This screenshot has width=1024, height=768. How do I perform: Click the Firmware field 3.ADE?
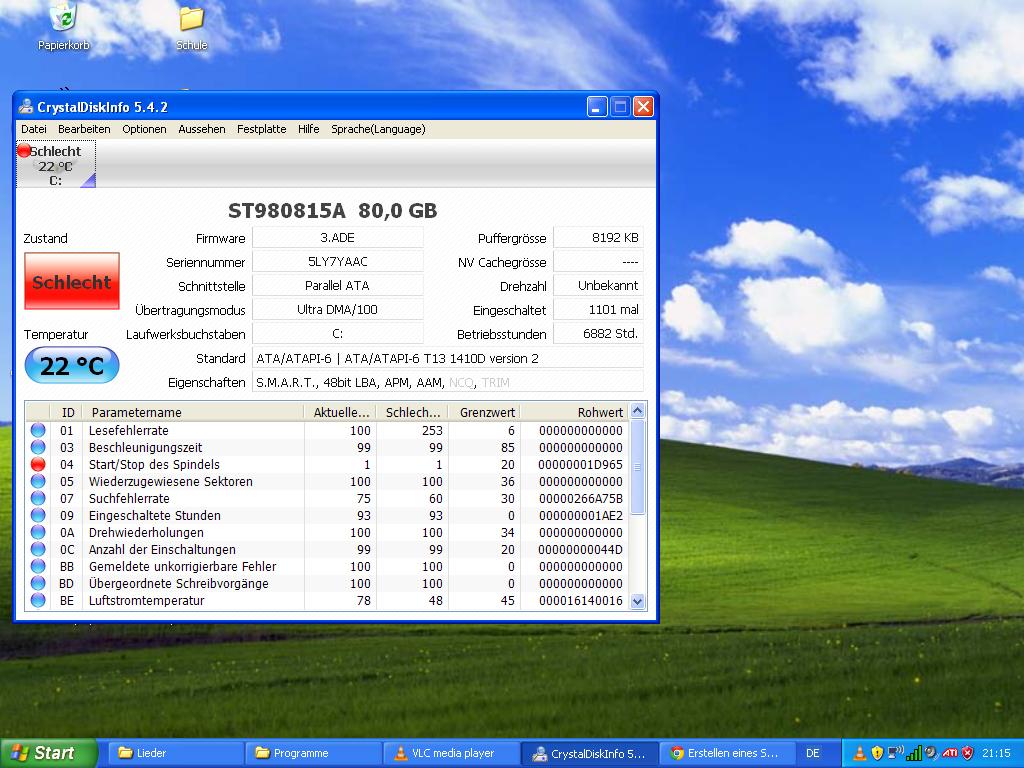tap(338, 238)
